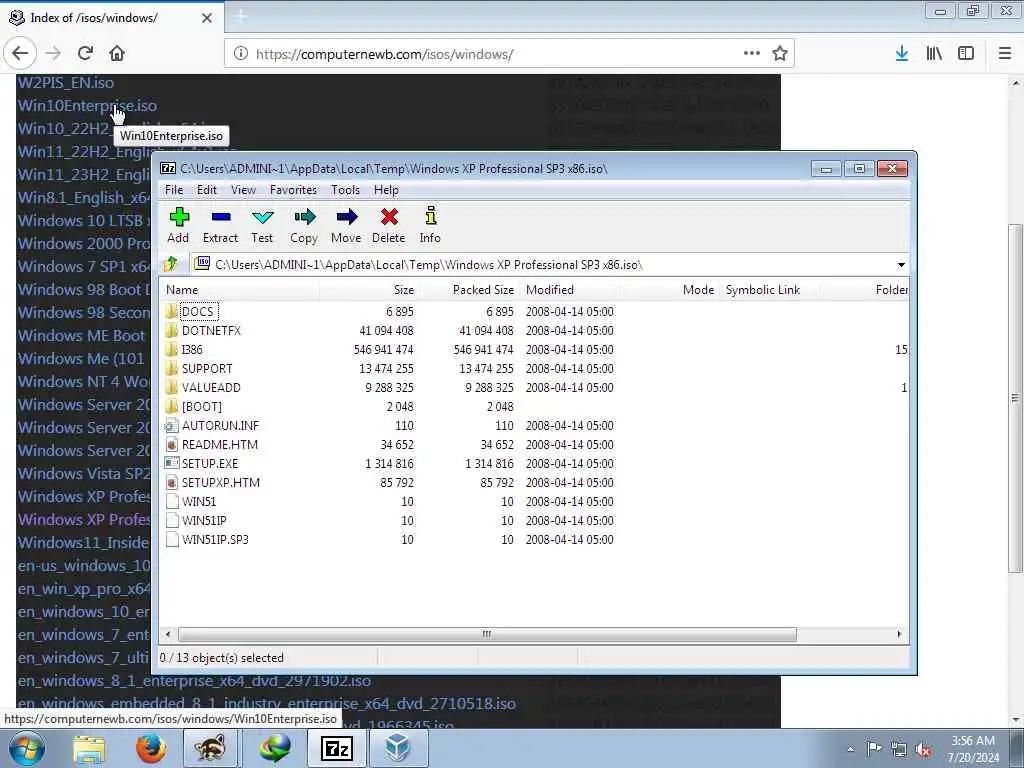Click the Copy toolbar icon
The image size is (1024, 768).
(304, 226)
